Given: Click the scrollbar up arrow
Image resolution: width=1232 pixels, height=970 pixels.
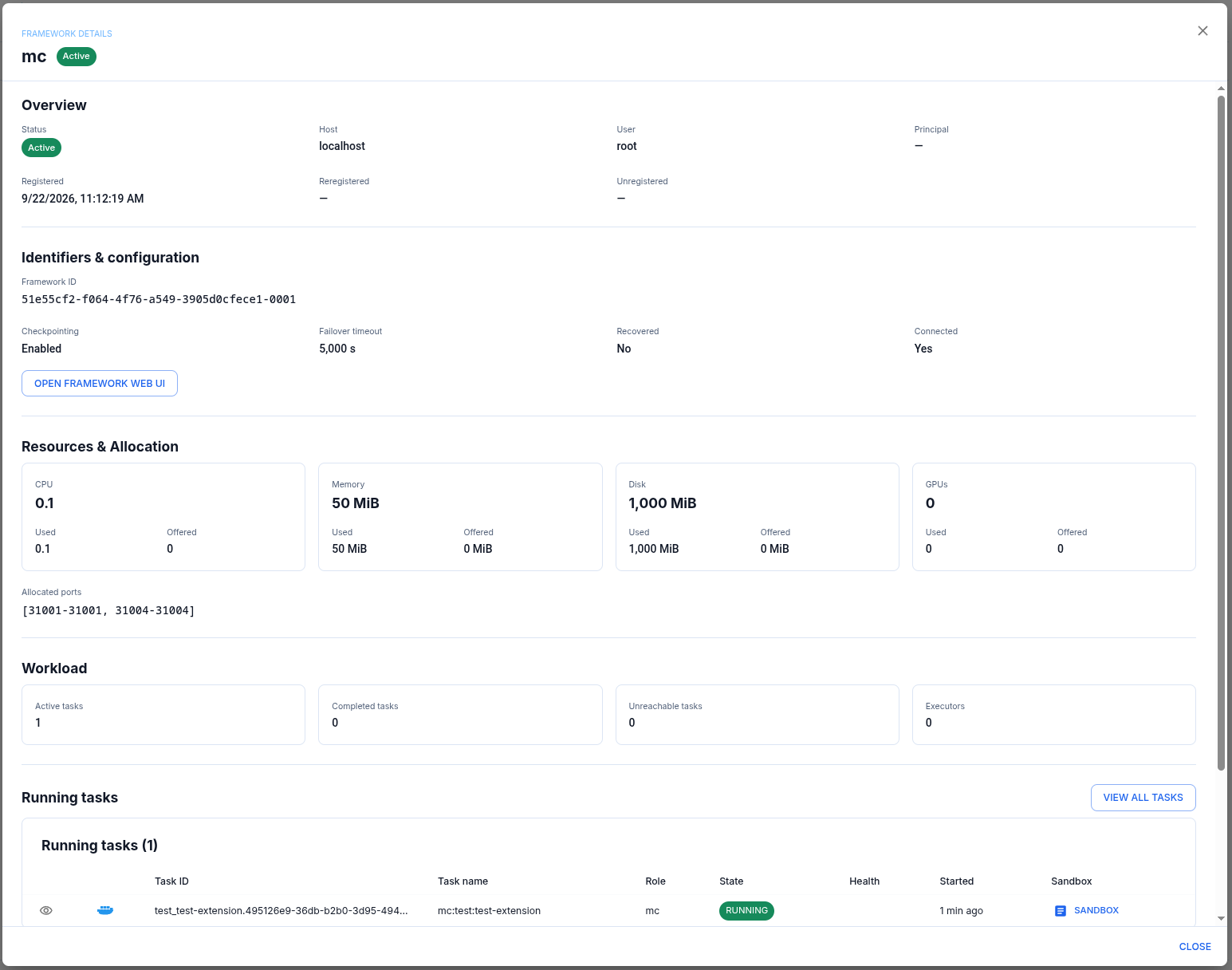Looking at the screenshot, I should point(1221,89).
